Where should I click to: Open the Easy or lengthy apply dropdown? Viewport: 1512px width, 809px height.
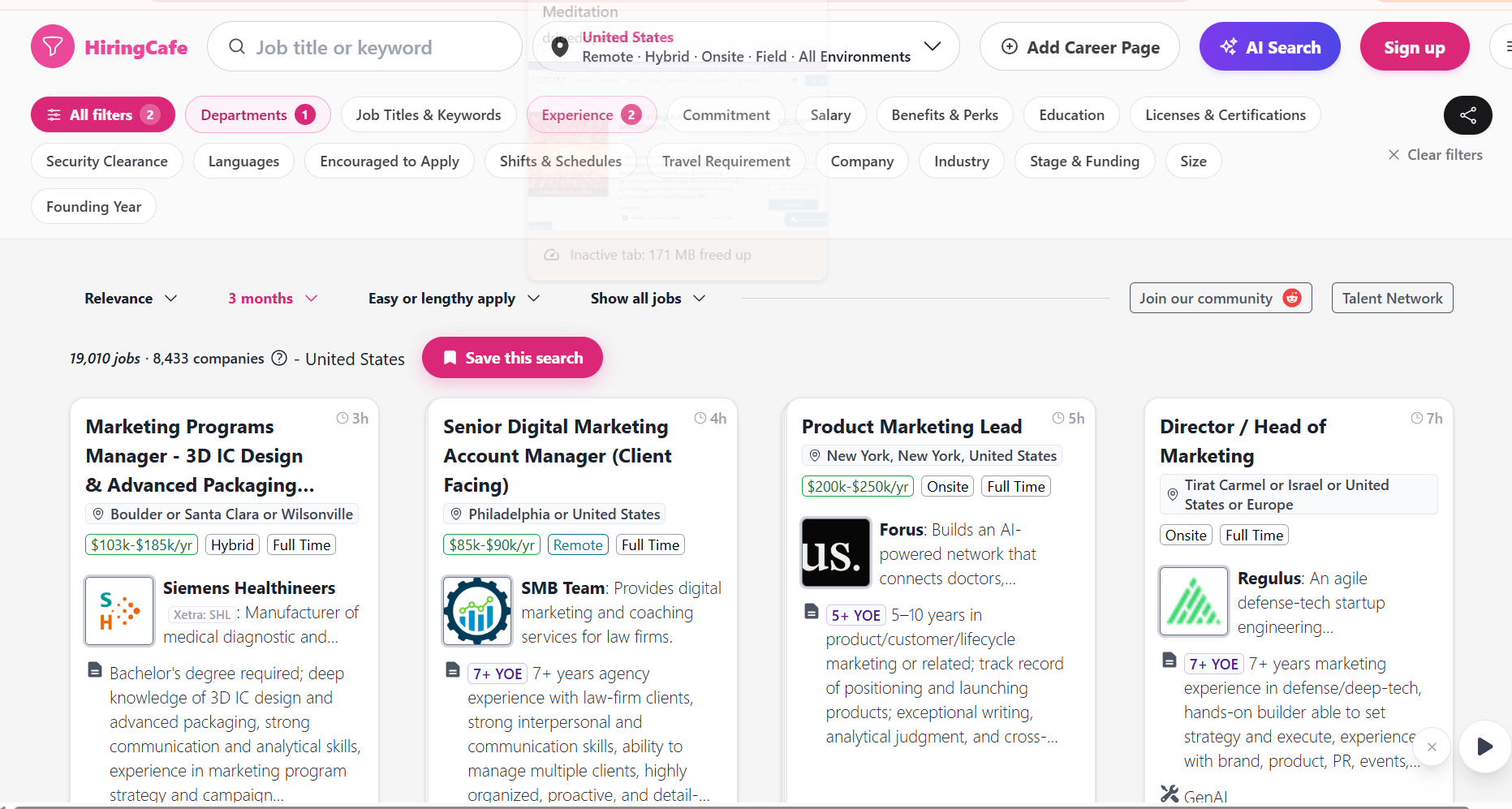tap(454, 299)
